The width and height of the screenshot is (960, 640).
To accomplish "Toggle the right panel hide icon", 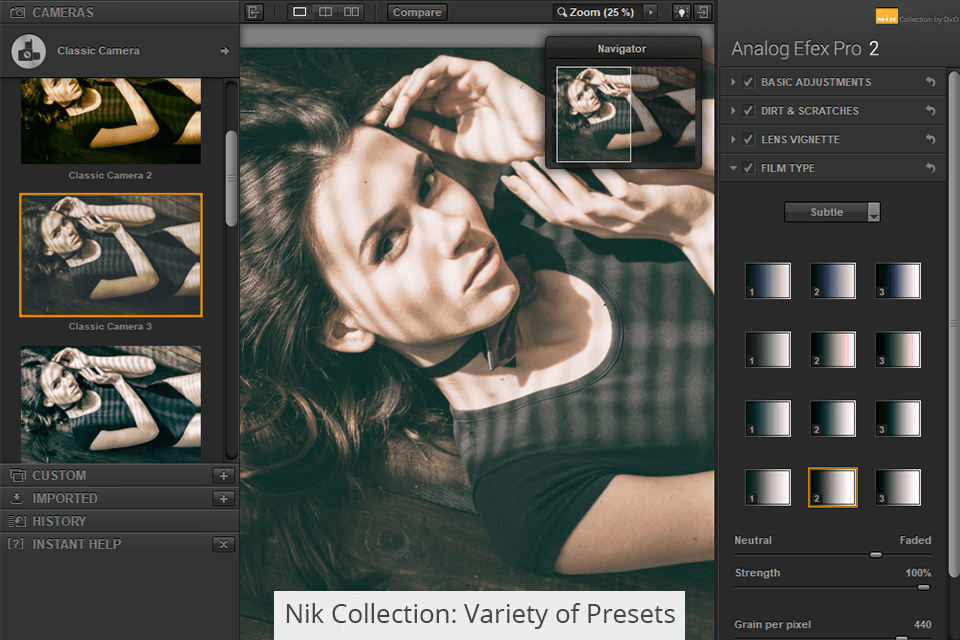I will click(x=703, y=12).
